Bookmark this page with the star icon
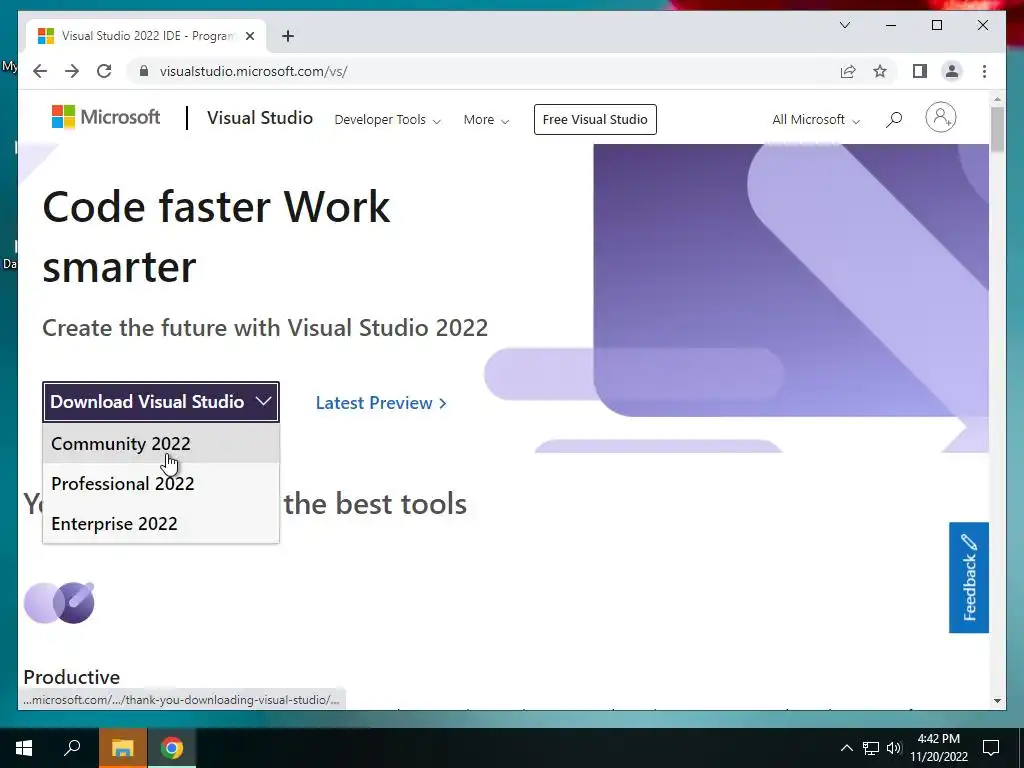This screenshot has width=1024, height=768. point(880,71)
